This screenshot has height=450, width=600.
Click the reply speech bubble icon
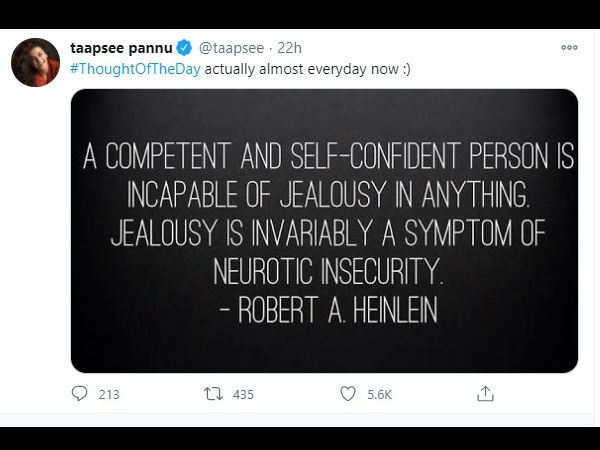coord(80,394)
